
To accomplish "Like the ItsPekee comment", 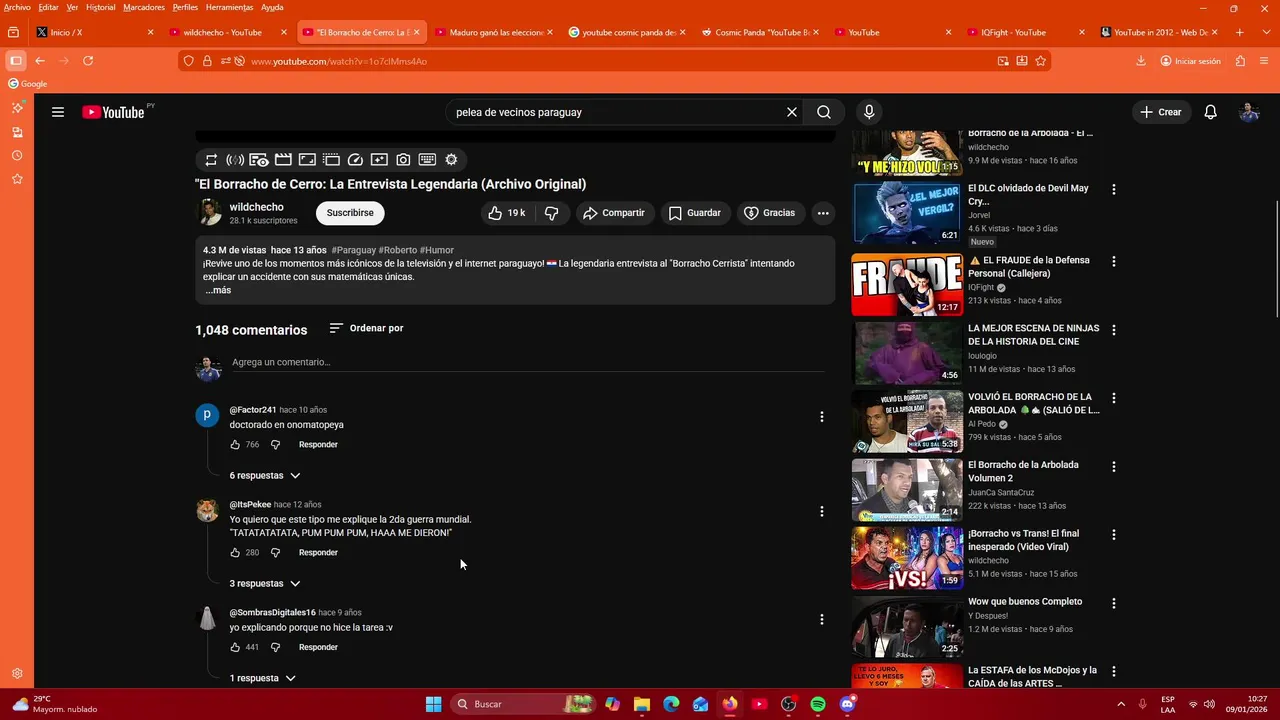I will pyautogui.click(x=235, y=552).
